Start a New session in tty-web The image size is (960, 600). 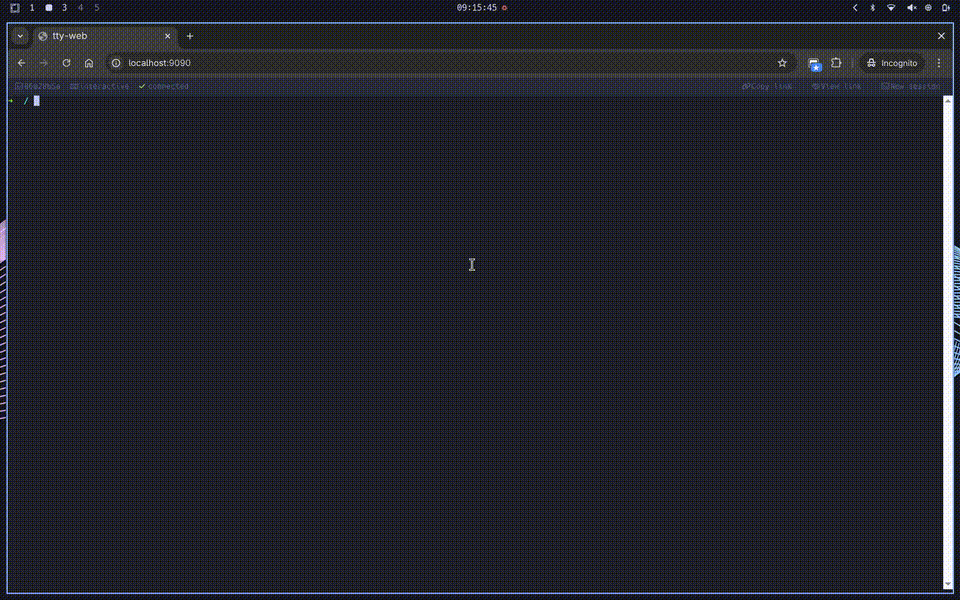point(910,86)
